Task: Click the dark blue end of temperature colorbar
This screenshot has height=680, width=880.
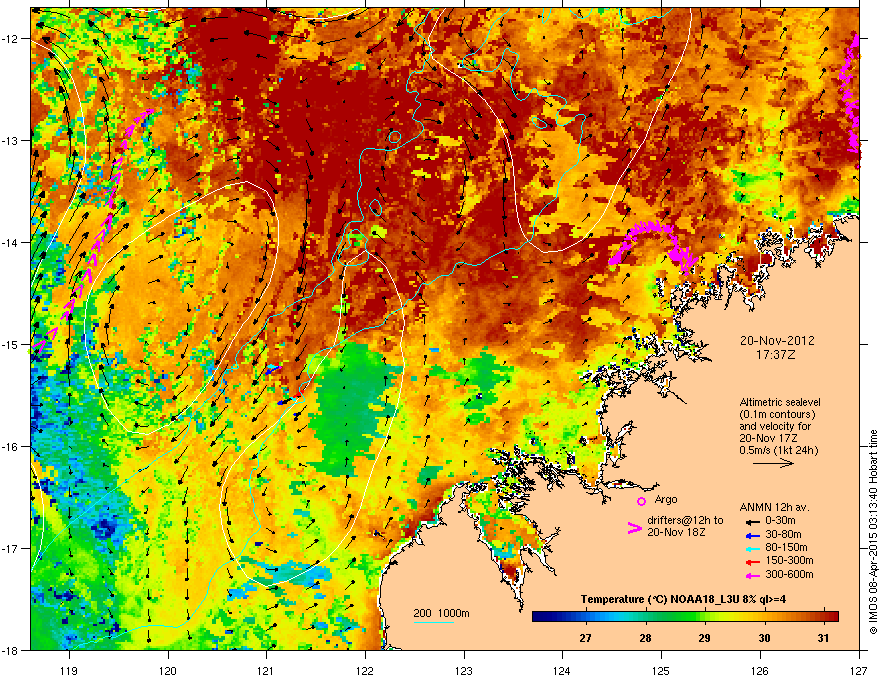Action: pos(539,617)
